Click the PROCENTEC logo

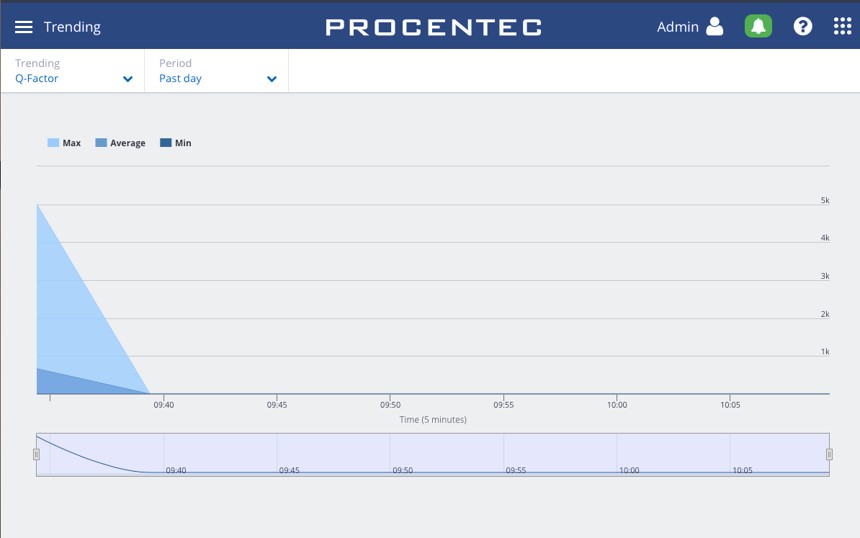433,27
